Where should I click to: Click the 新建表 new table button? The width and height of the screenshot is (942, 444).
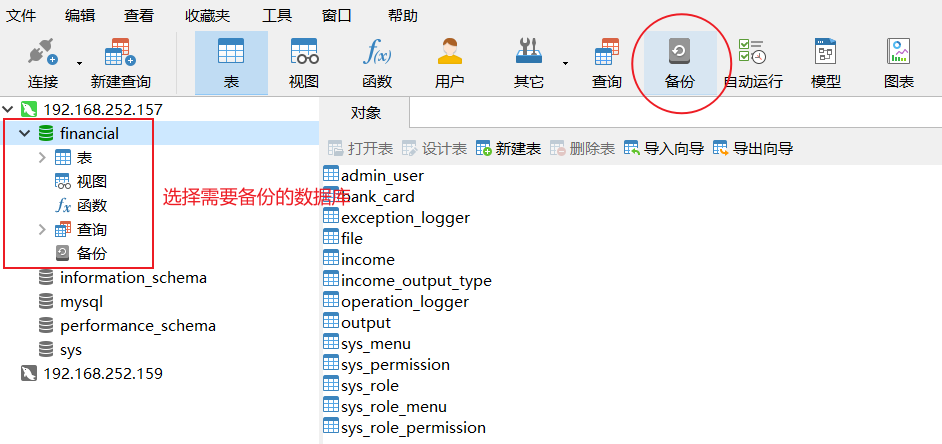[x=508, y=148]
